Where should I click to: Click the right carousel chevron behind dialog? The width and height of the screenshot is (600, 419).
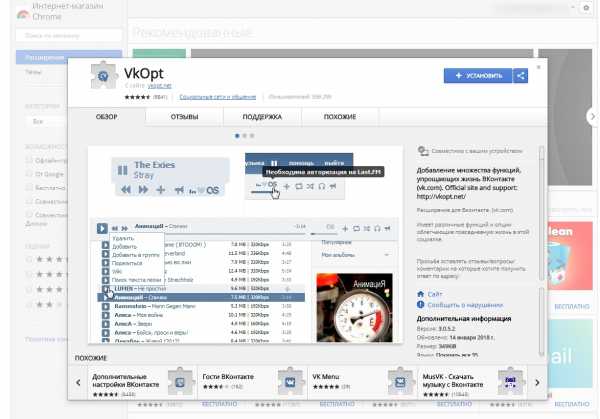(x=592, y=116)
